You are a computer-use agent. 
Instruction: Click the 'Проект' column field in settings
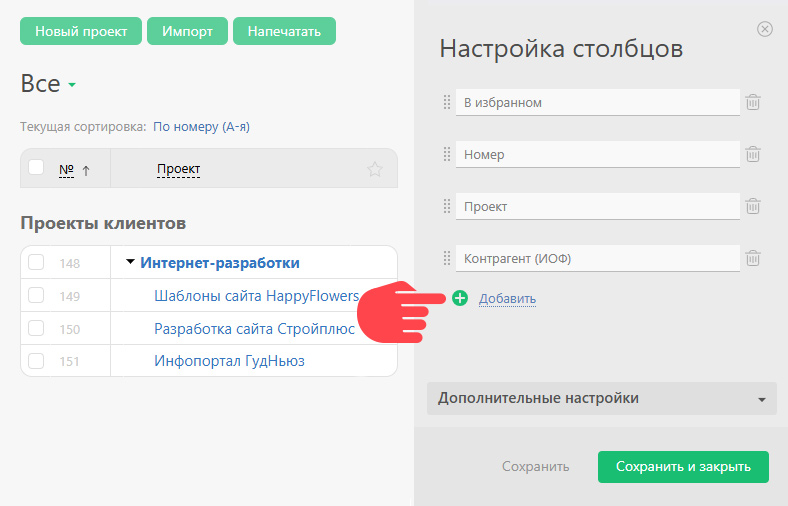(598, 207)
